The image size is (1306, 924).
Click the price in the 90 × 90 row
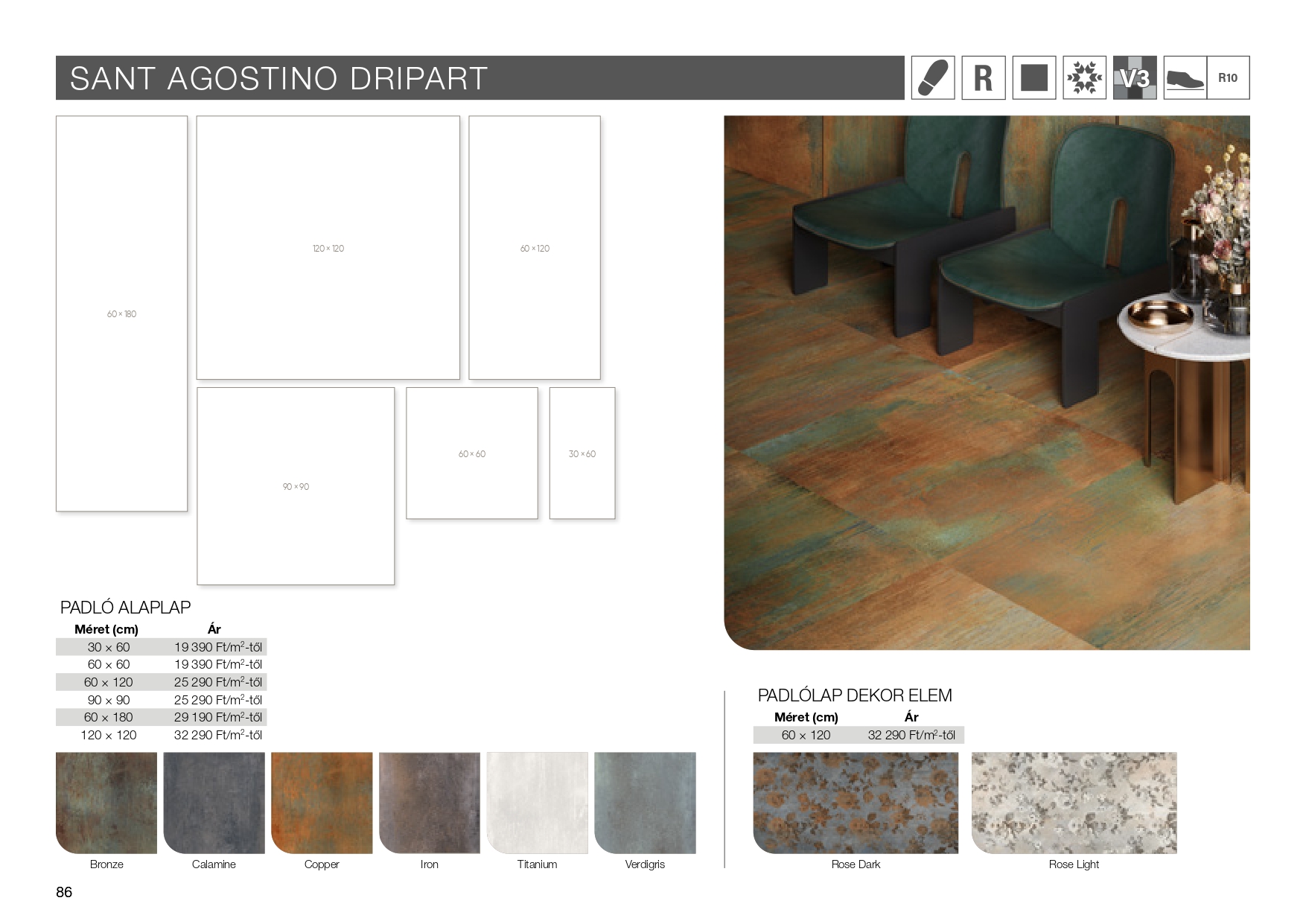[x=218, y=700]
